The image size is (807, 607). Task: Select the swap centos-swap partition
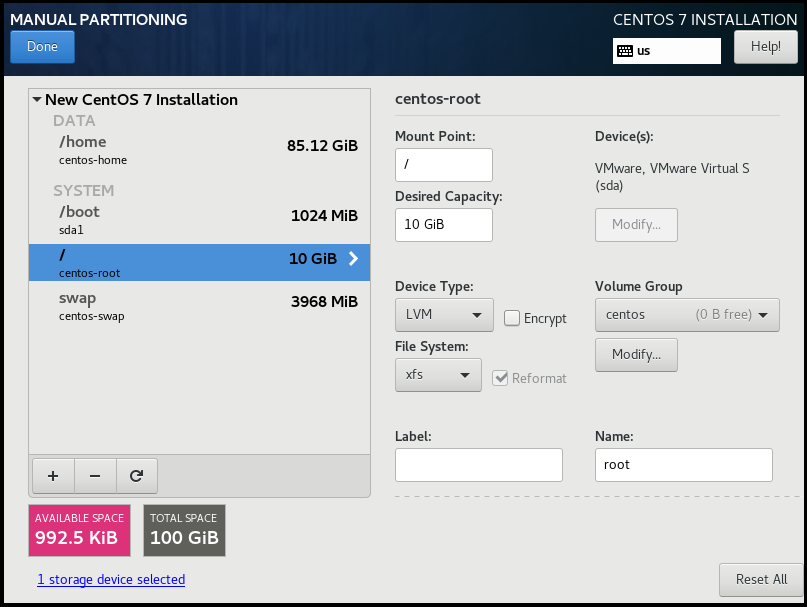(x=200, y=306)
